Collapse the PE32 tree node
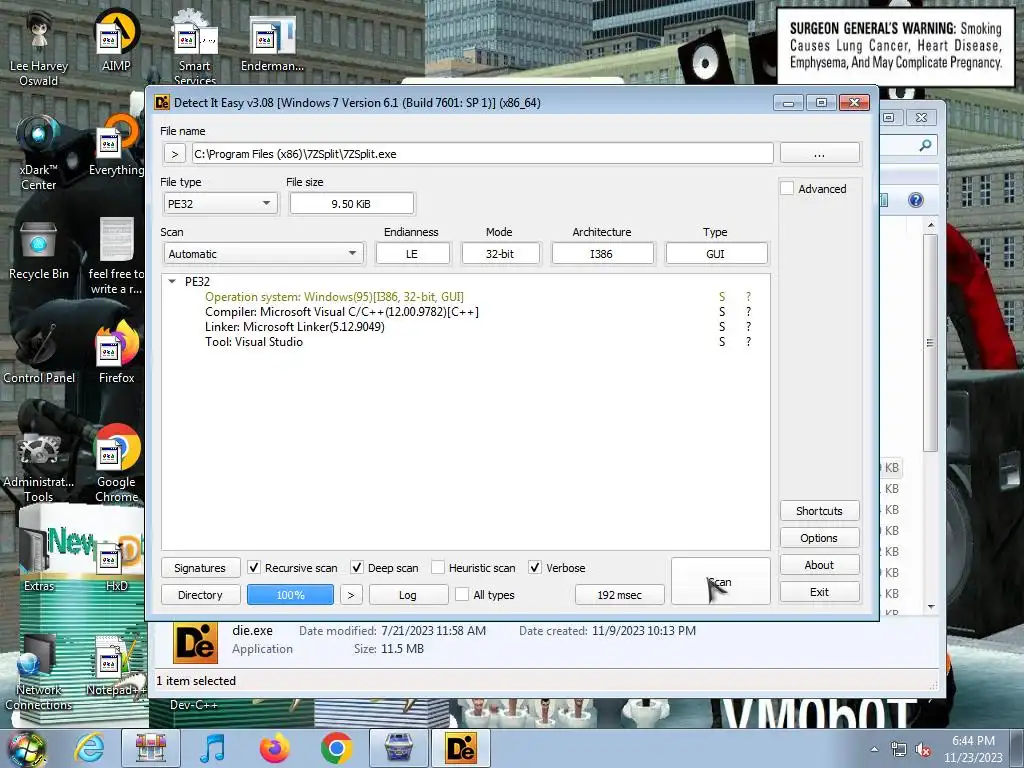The image size is (1024, 768). pyautogui.click(x=172, y=281)
